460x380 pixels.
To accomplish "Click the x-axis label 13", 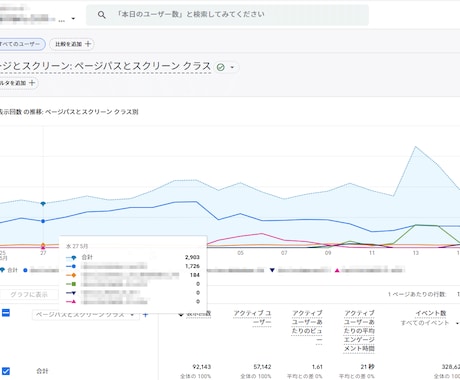I will 416,253.
